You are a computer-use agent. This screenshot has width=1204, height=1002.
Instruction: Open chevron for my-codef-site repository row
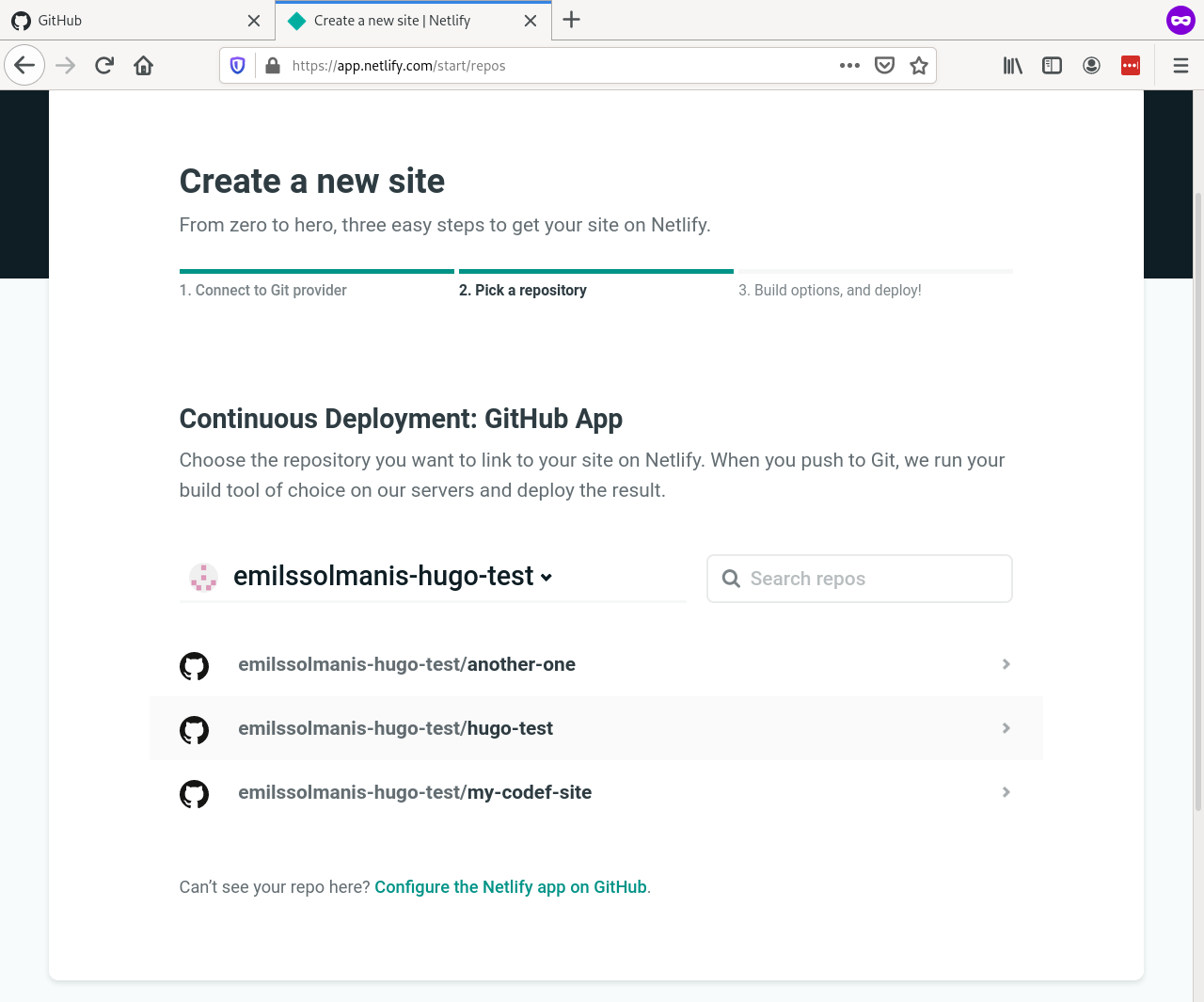tap(1006, 792)
